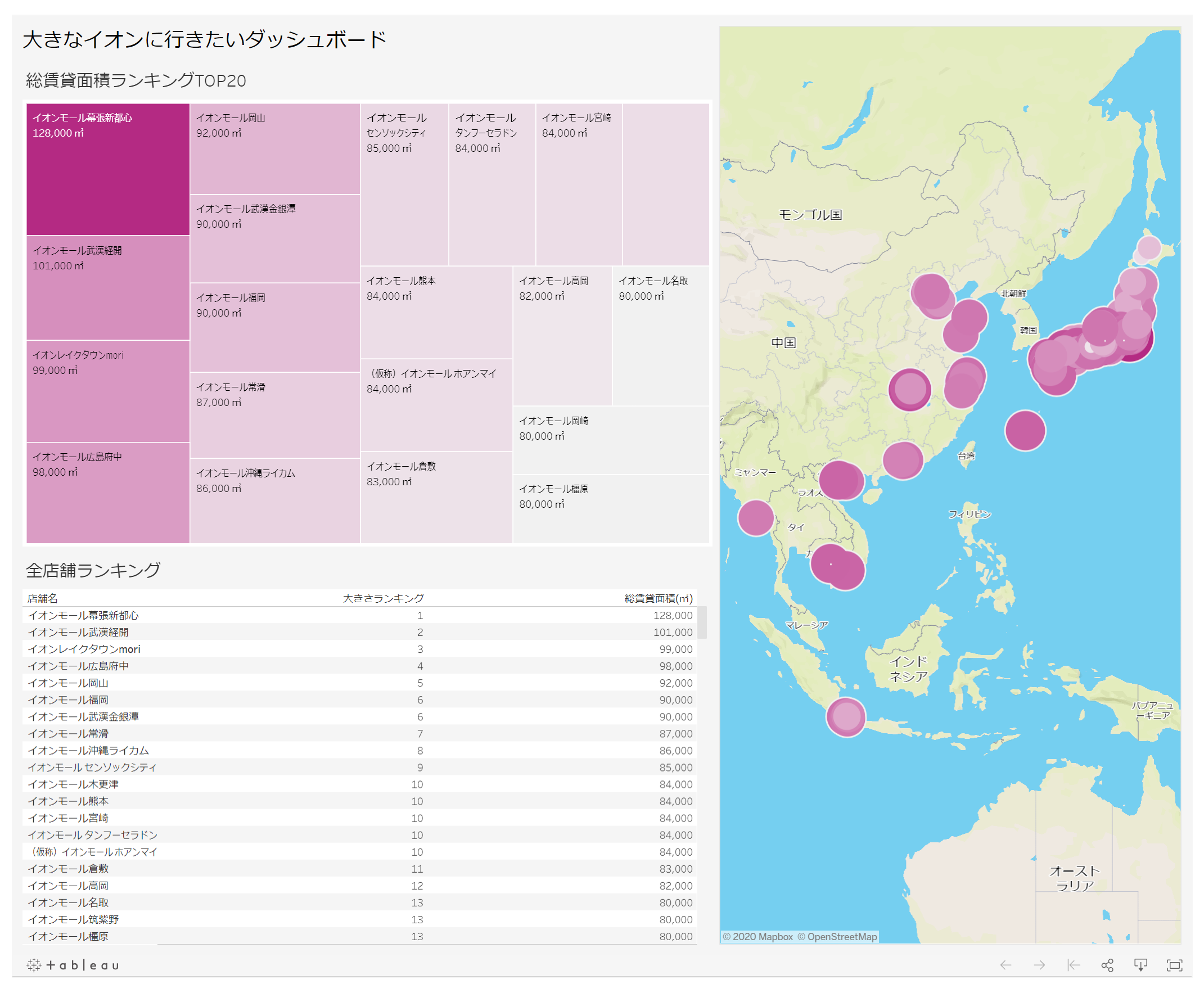Click the イオンモール熊本 table row name
Image resolution: width=1204 pixels, height=984 pixels.
(x=67, y=802)
